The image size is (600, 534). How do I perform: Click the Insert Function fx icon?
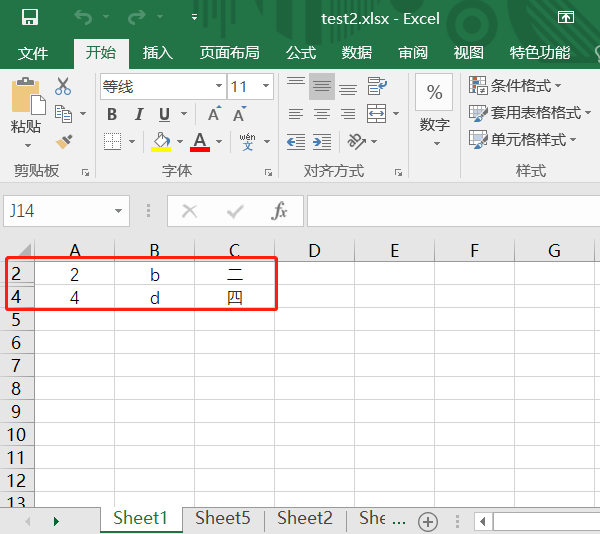point(280,211)
